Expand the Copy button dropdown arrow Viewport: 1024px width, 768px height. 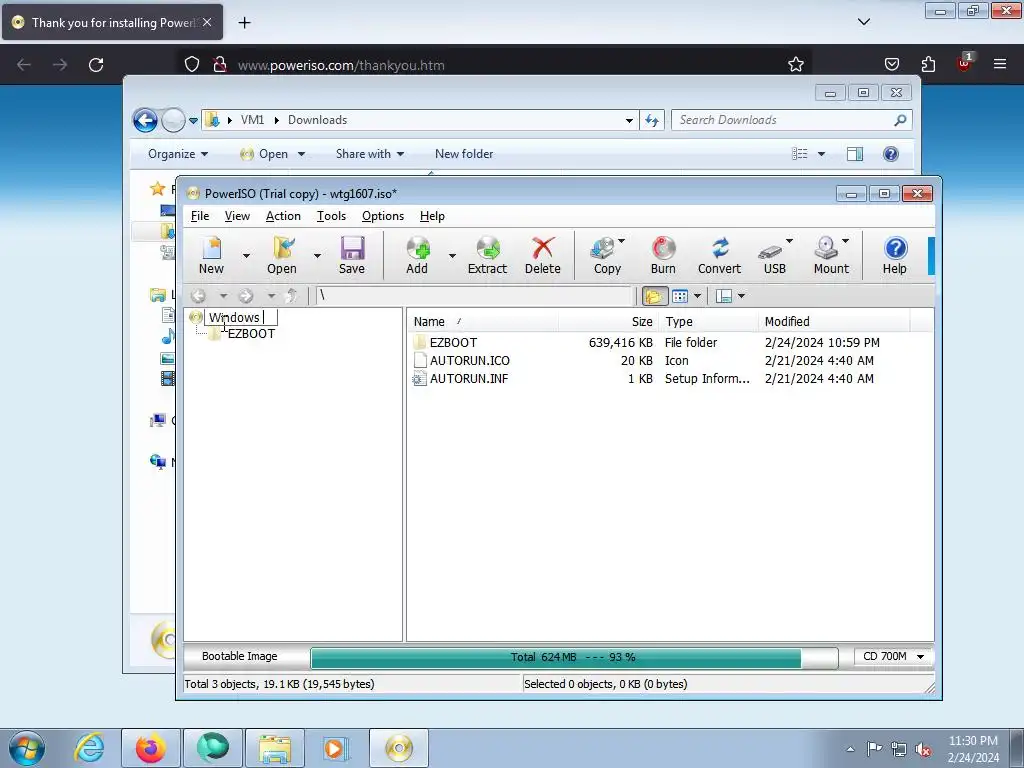(621, 242)
